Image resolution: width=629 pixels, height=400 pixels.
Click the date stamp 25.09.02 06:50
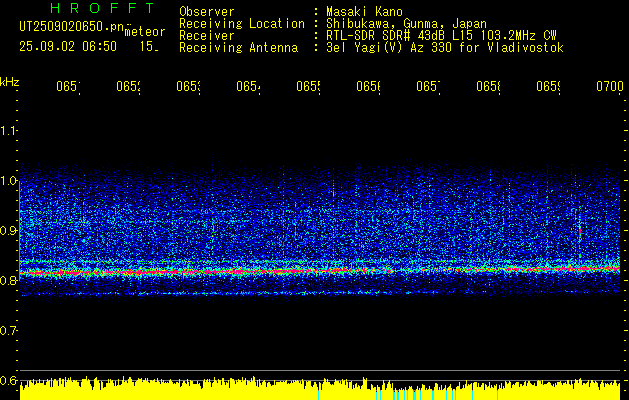pyautogui.click(x=68, y=47)
